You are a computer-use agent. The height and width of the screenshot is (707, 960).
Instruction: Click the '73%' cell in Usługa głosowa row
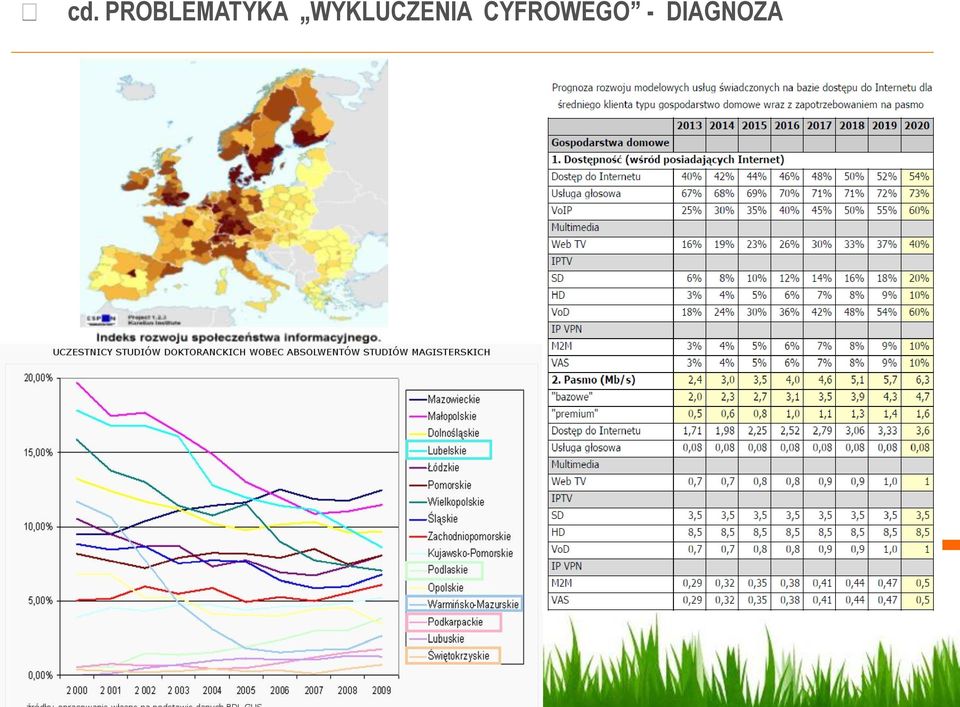tap(918, 193)
